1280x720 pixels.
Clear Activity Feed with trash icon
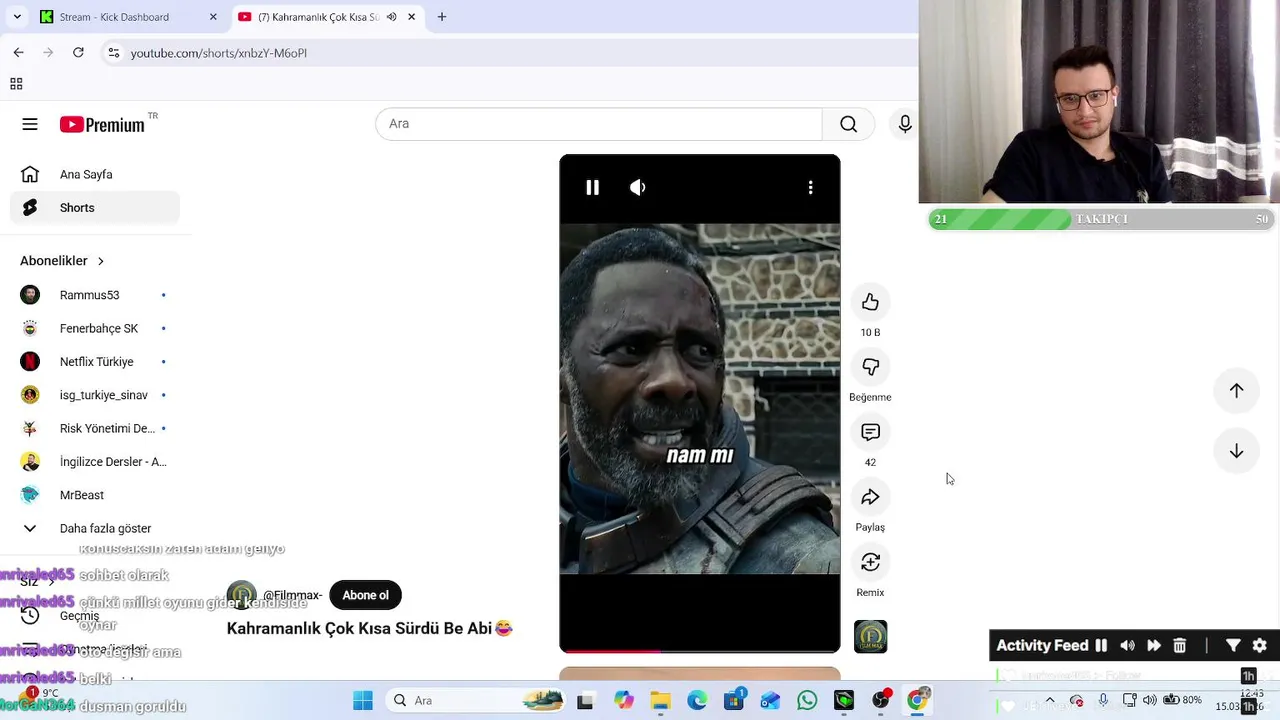[1179, 646]
